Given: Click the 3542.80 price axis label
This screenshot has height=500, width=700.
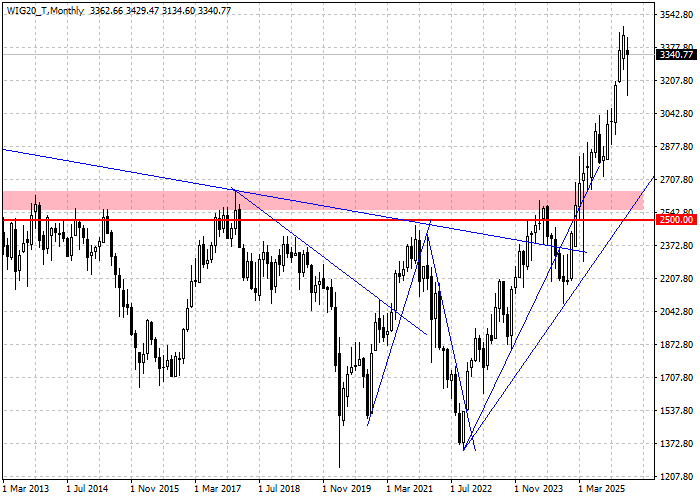Looking at the screenshot, I should pos(676,15).
